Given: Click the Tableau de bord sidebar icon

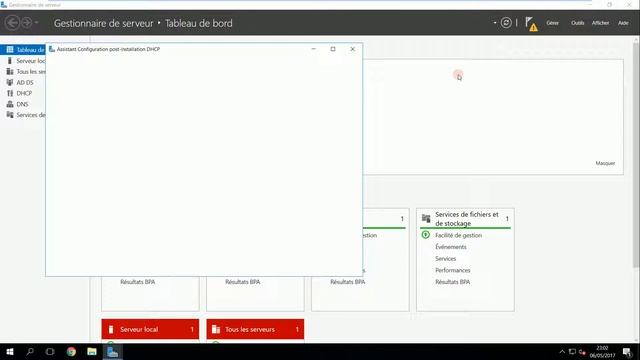Looking at the screenshot, I should [10, 50].
